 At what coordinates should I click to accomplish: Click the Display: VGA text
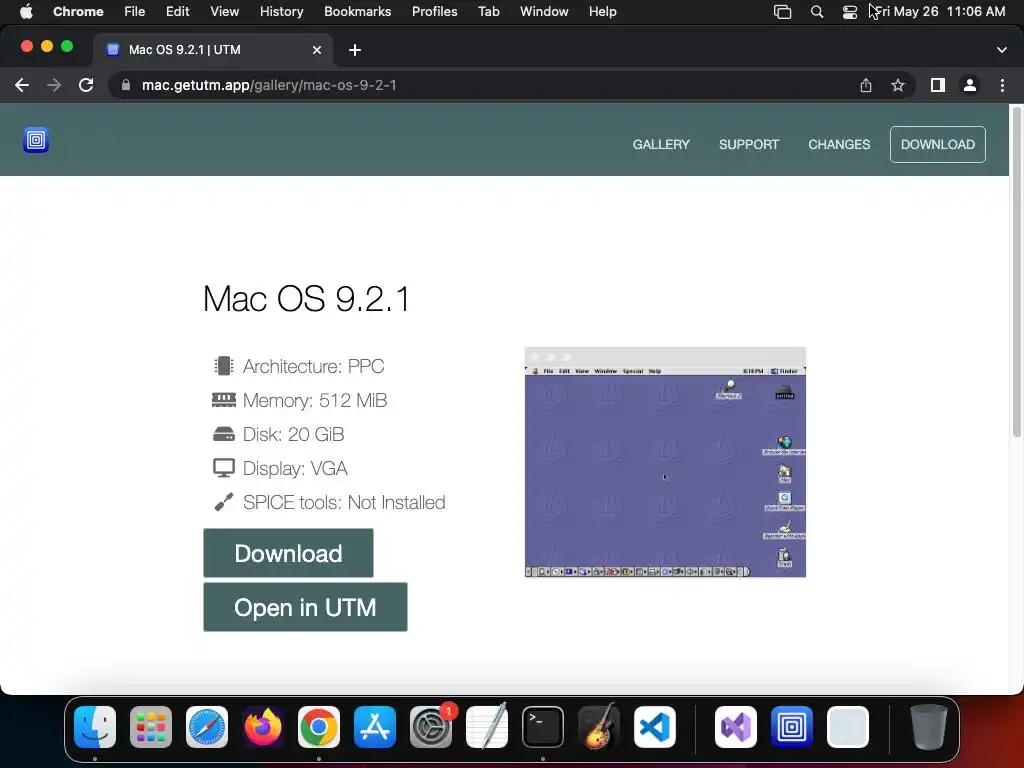295,468
